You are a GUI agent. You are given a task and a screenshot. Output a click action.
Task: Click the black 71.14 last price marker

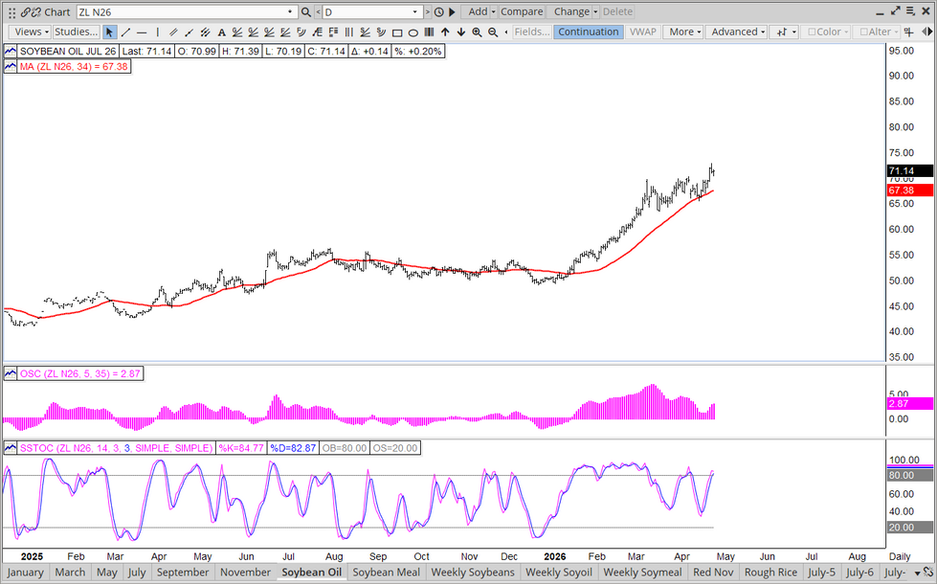click(910, 171)
